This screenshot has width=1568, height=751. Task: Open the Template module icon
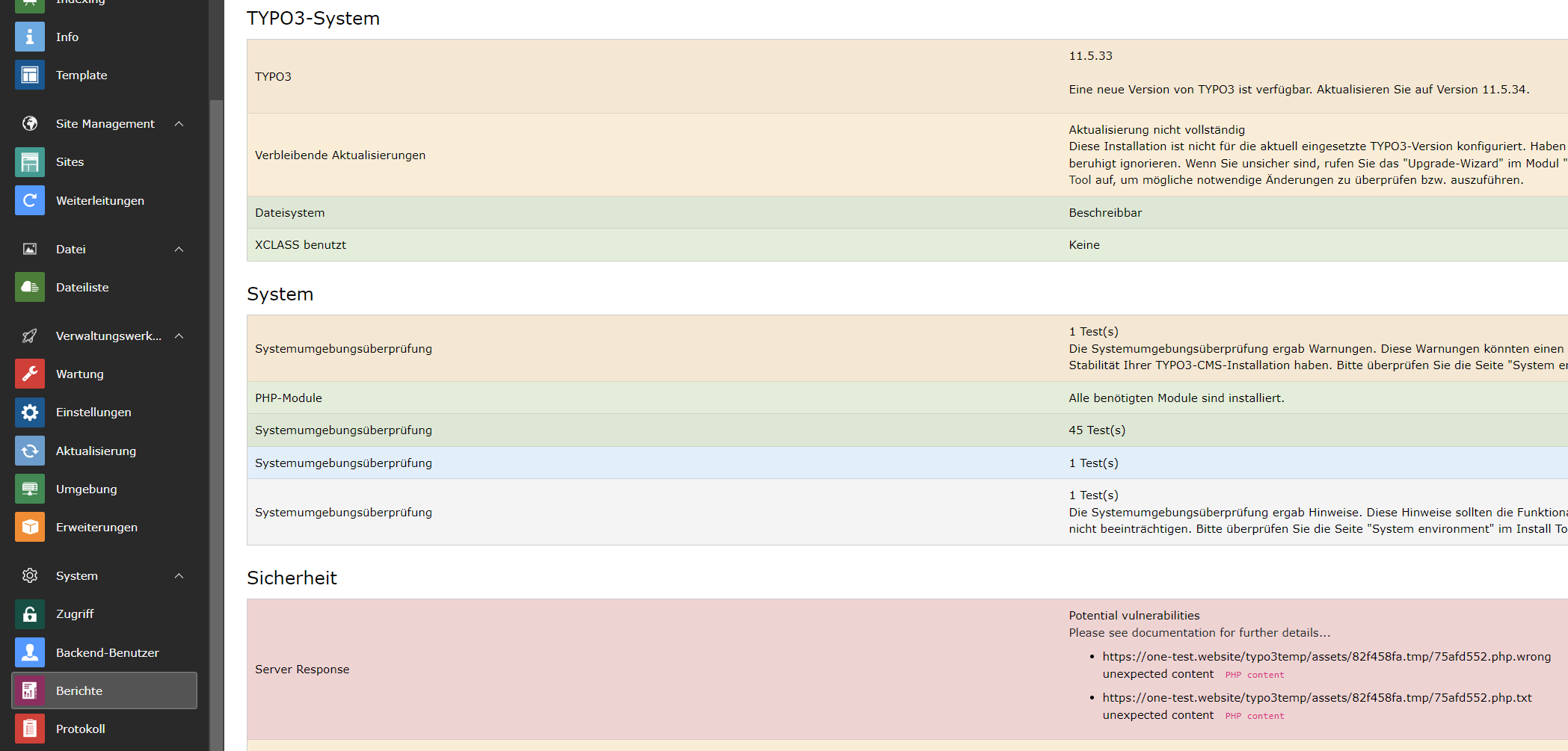(x=30, y=75)
